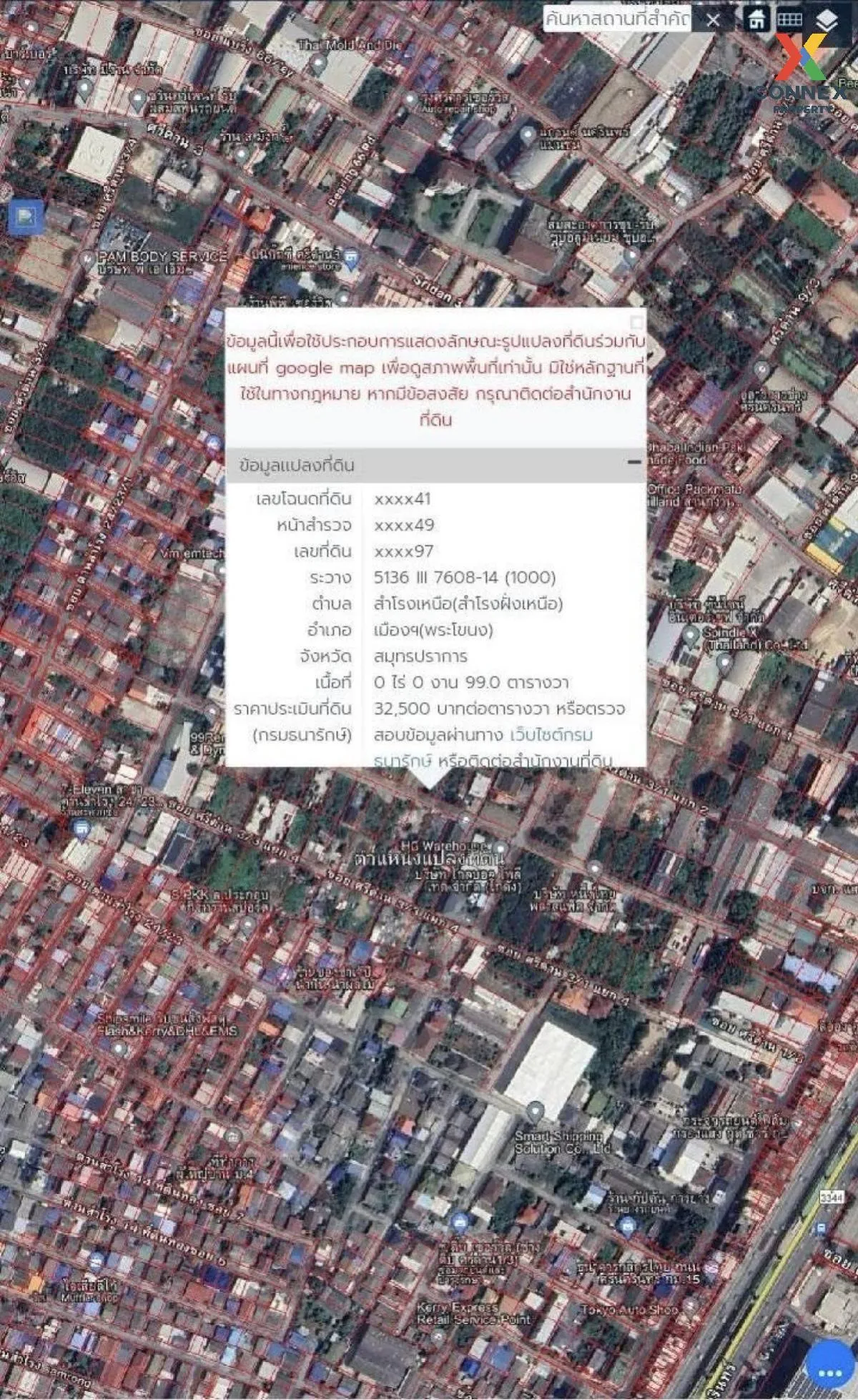Collapse the ข้อมูลแปลงที่ดิน section with minus
858x1400 pixels.
[633, 463]
